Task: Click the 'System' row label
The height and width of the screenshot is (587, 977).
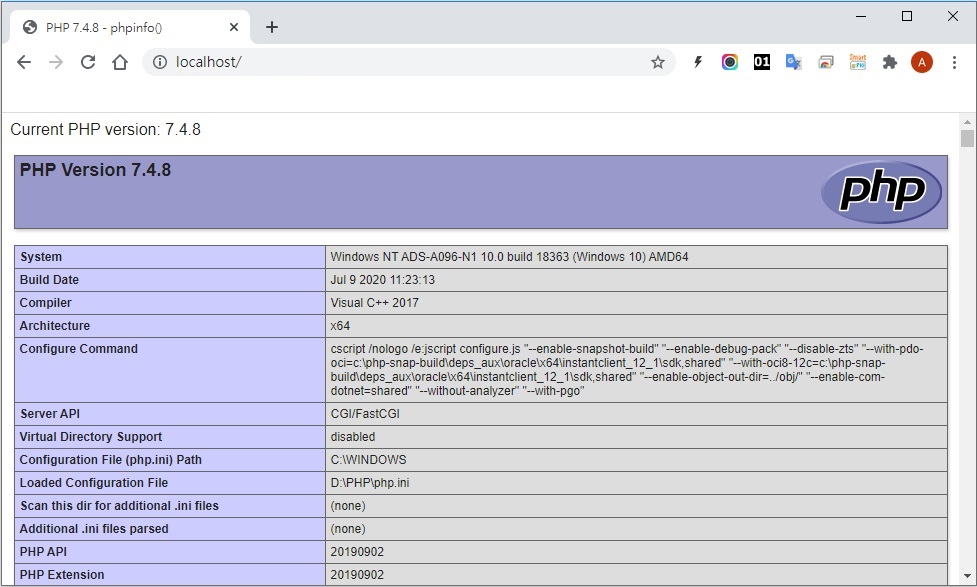Action: pyautogui.click(x=41, y=257)
